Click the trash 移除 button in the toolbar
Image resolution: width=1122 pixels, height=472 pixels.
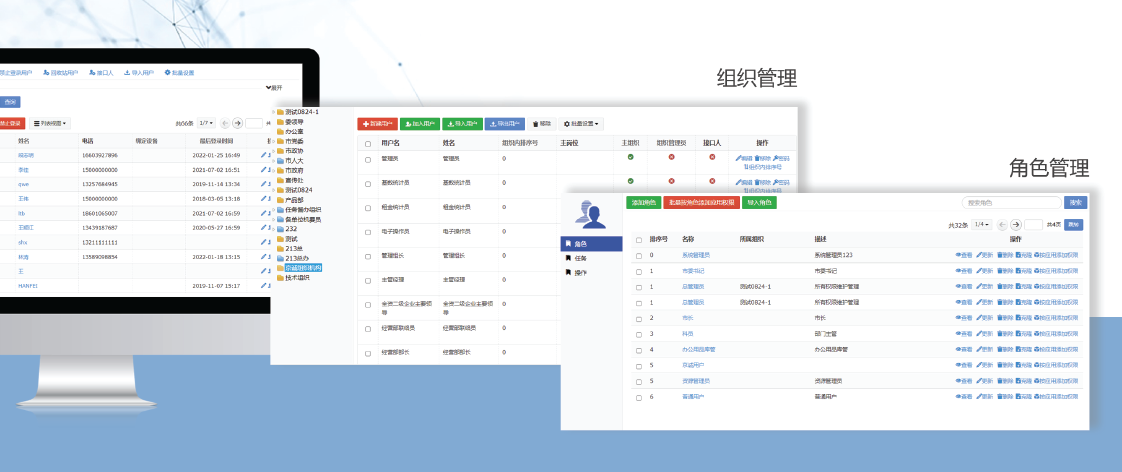[539, 124]
